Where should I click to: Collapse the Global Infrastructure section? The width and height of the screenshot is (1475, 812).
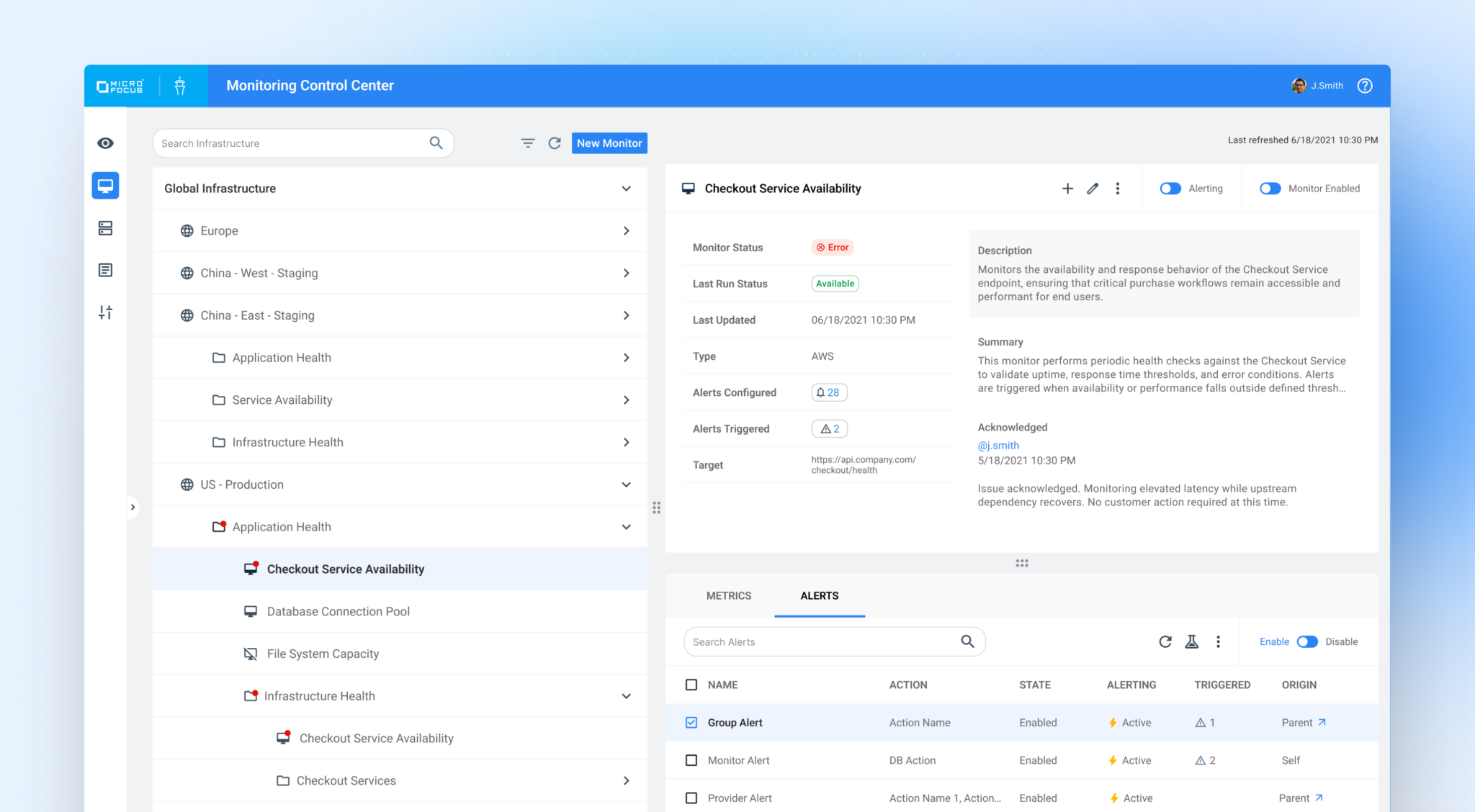tap(626, 189)
